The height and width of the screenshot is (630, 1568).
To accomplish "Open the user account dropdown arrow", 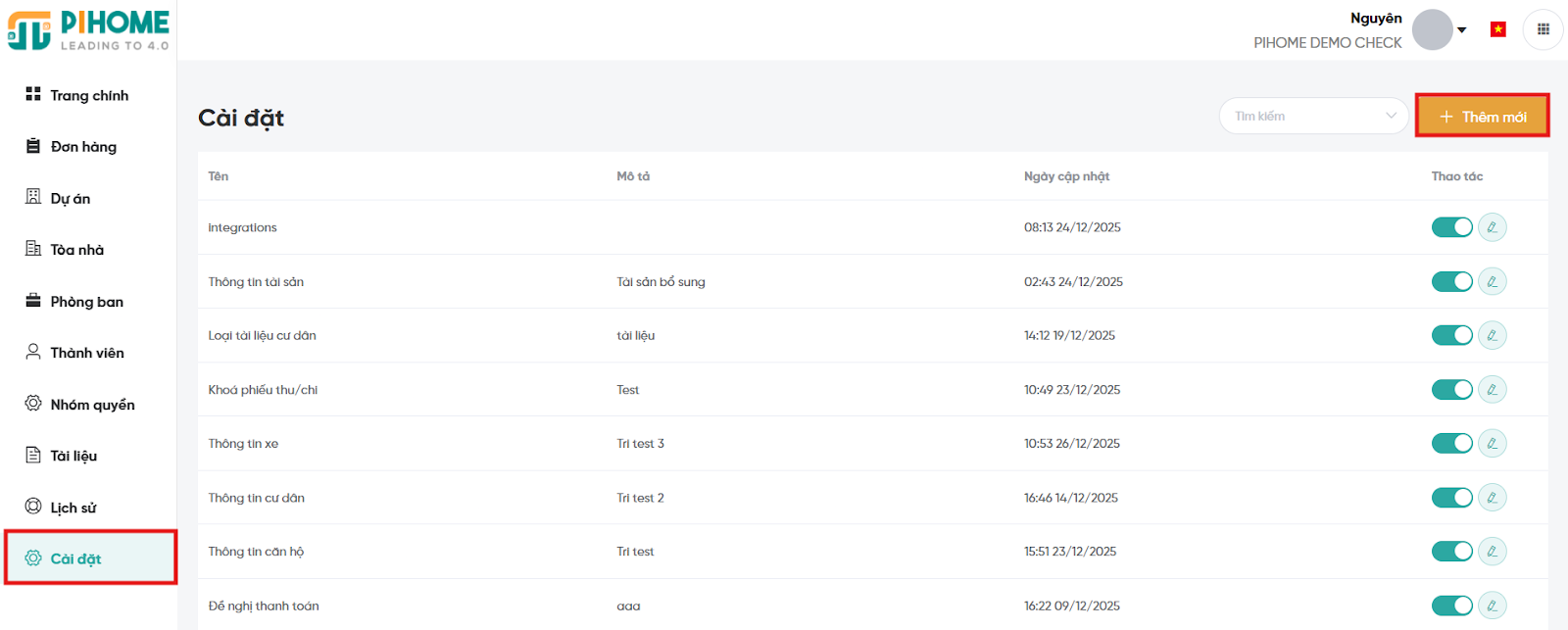I will (1462, 30).
